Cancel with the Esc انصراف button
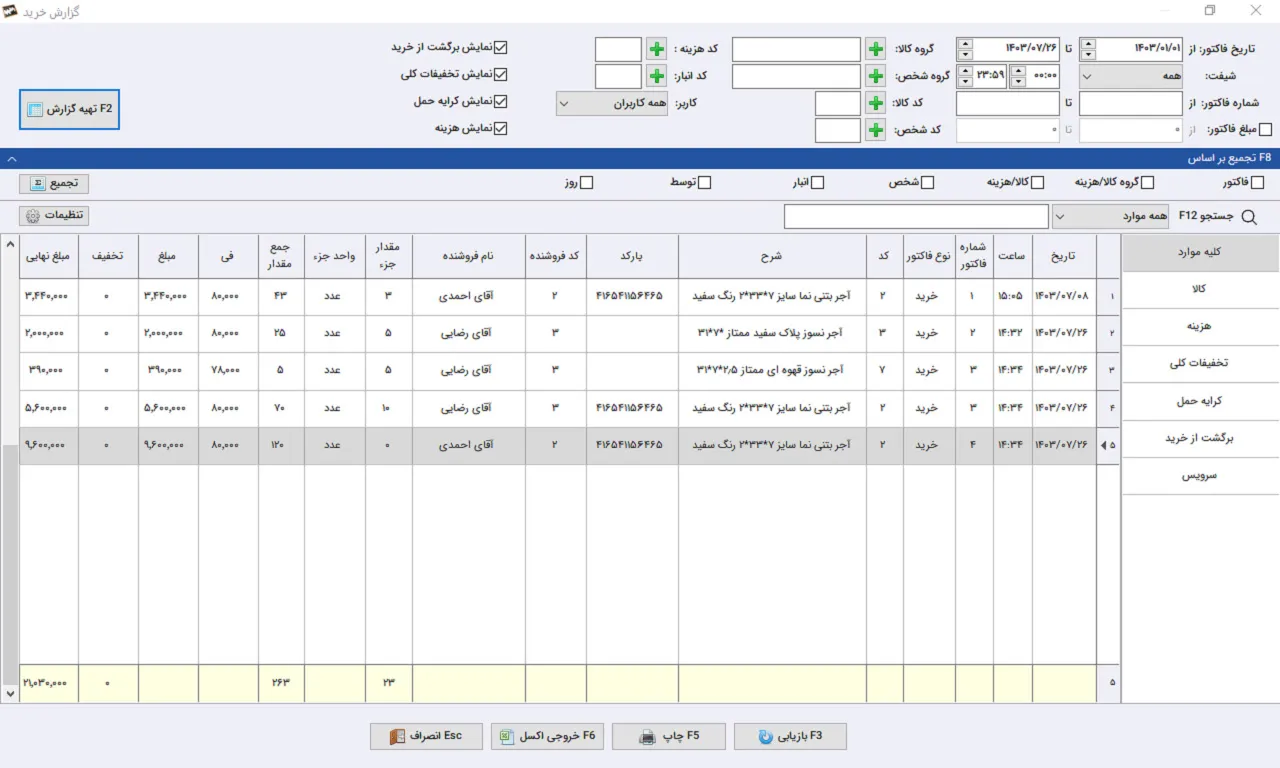 (426, 737)
